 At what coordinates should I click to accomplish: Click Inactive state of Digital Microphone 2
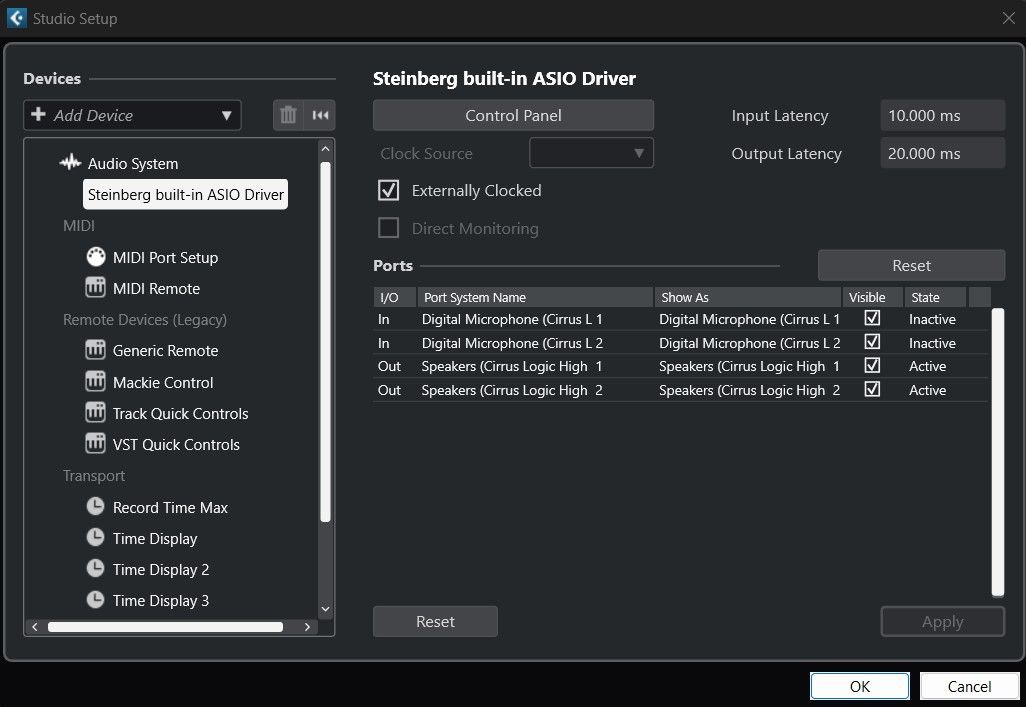click(x=932, y=342)
